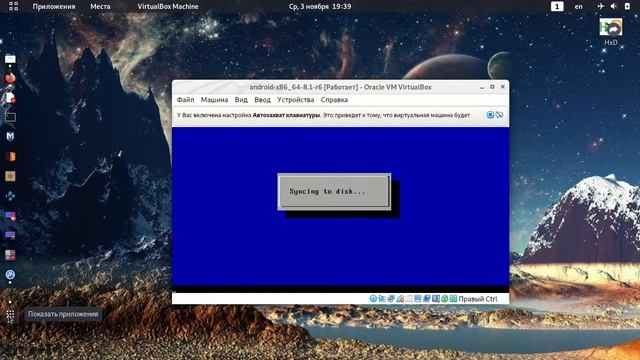Viewport: 640px width, 360px height.
Task: Click the display settings indicator
Action: click(x=427, y=299)
